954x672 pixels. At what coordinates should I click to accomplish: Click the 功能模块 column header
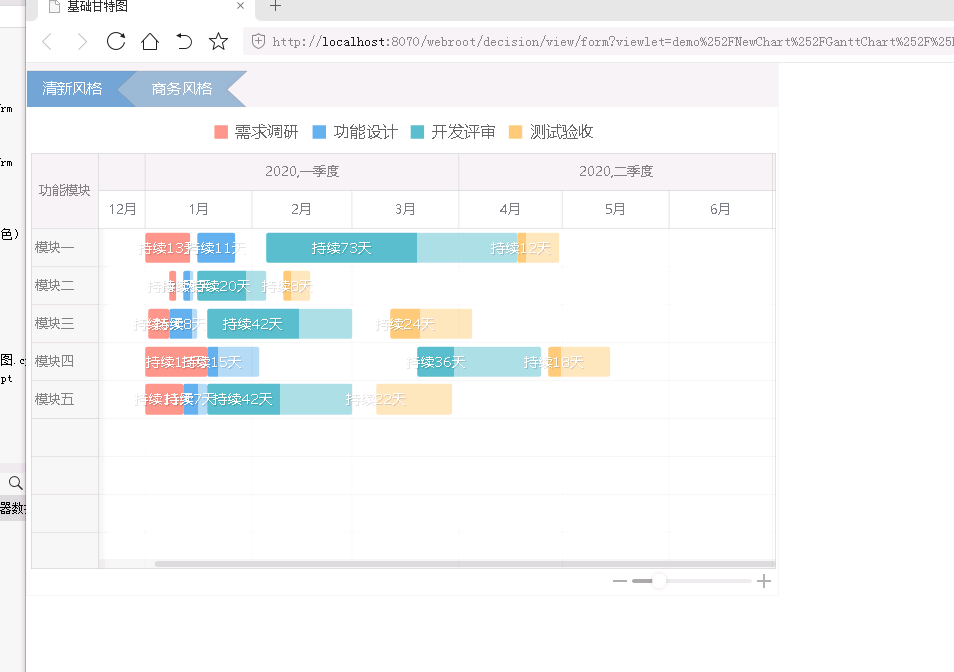(x=64, y=191)
